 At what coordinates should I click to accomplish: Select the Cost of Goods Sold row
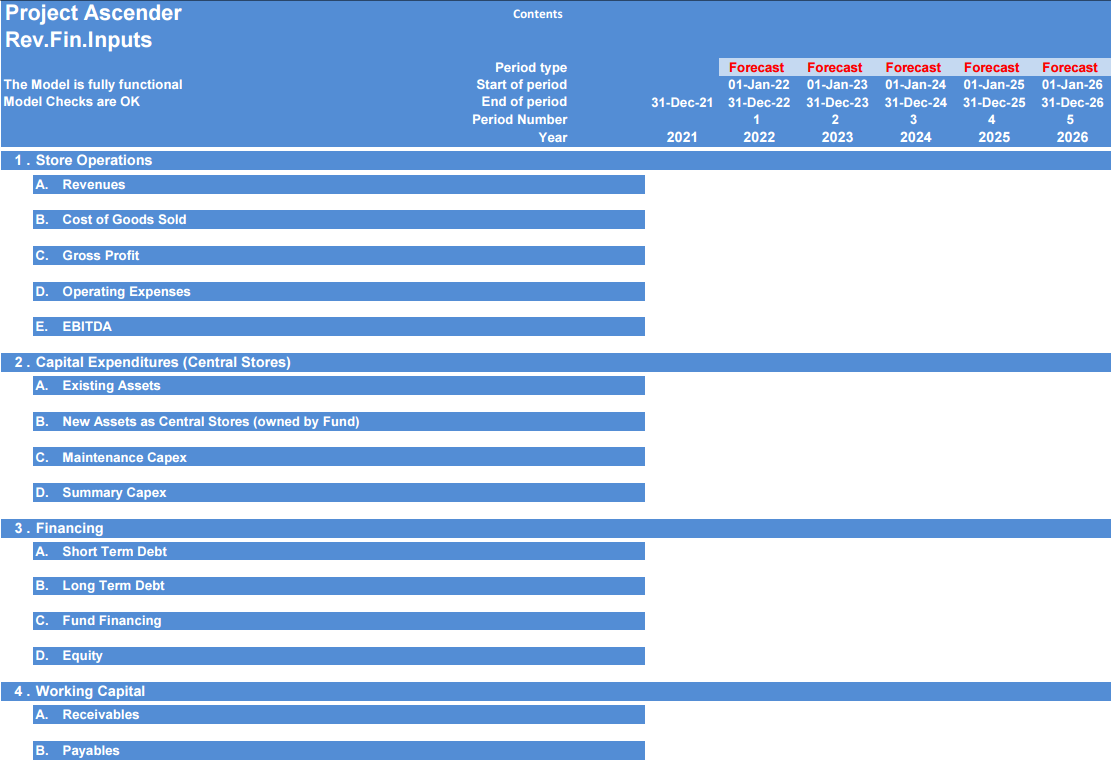[339, 220]
